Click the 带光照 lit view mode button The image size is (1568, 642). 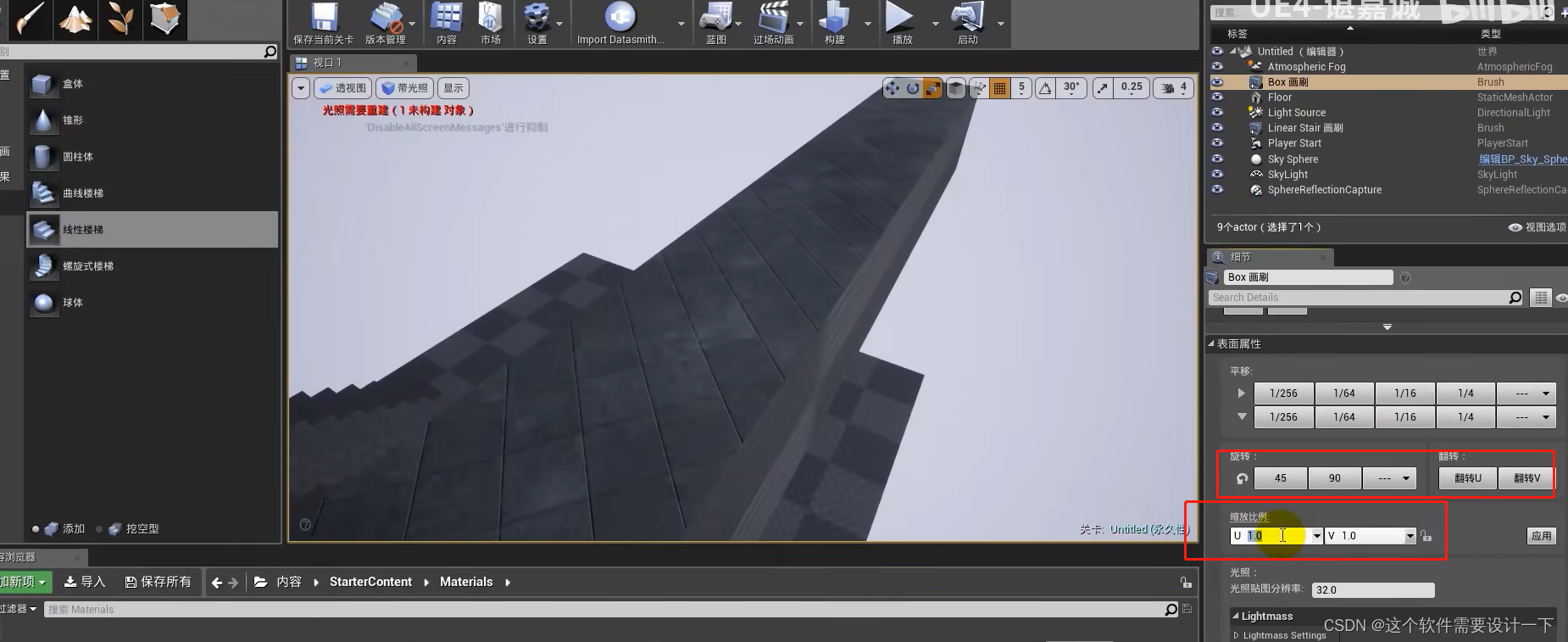pos(404,88)
